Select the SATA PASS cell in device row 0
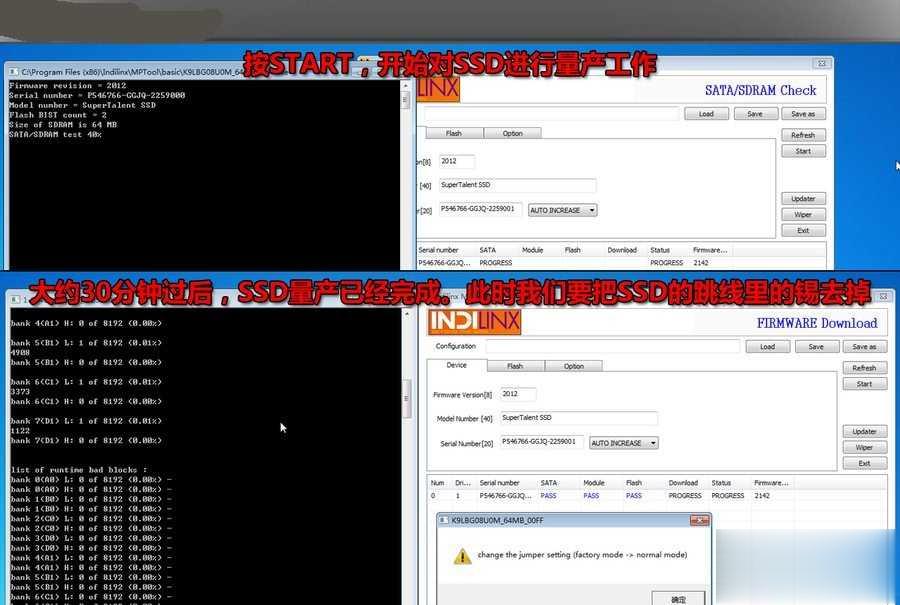This screenshot has height=605, width=900. [548, 495]
